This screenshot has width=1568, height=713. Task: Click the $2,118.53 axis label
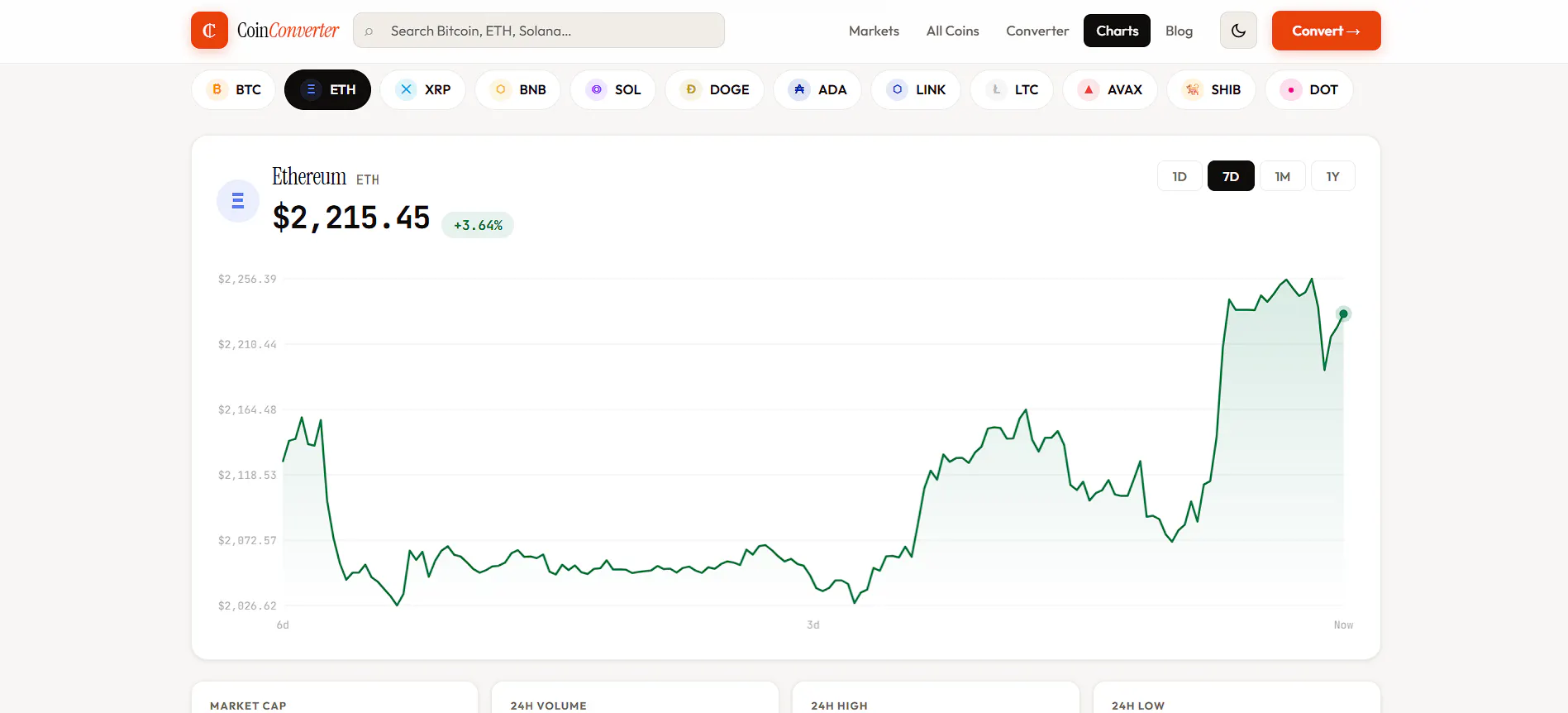click(247, 475)
